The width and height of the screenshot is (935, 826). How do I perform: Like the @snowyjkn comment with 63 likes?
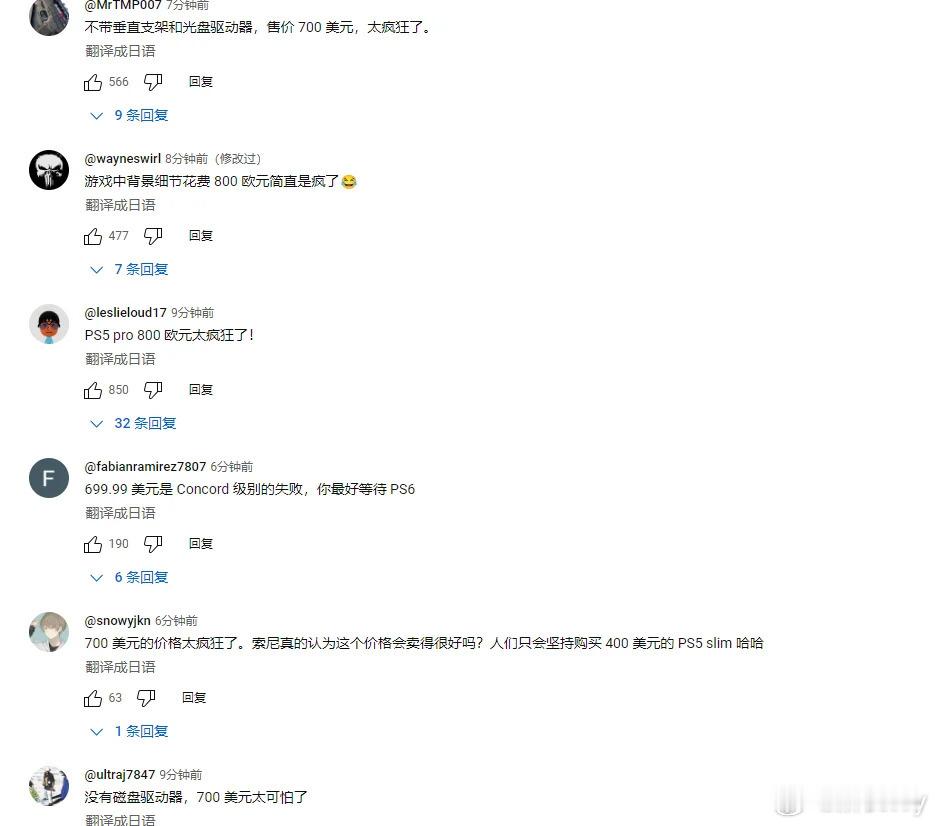[x=93, y=698]
